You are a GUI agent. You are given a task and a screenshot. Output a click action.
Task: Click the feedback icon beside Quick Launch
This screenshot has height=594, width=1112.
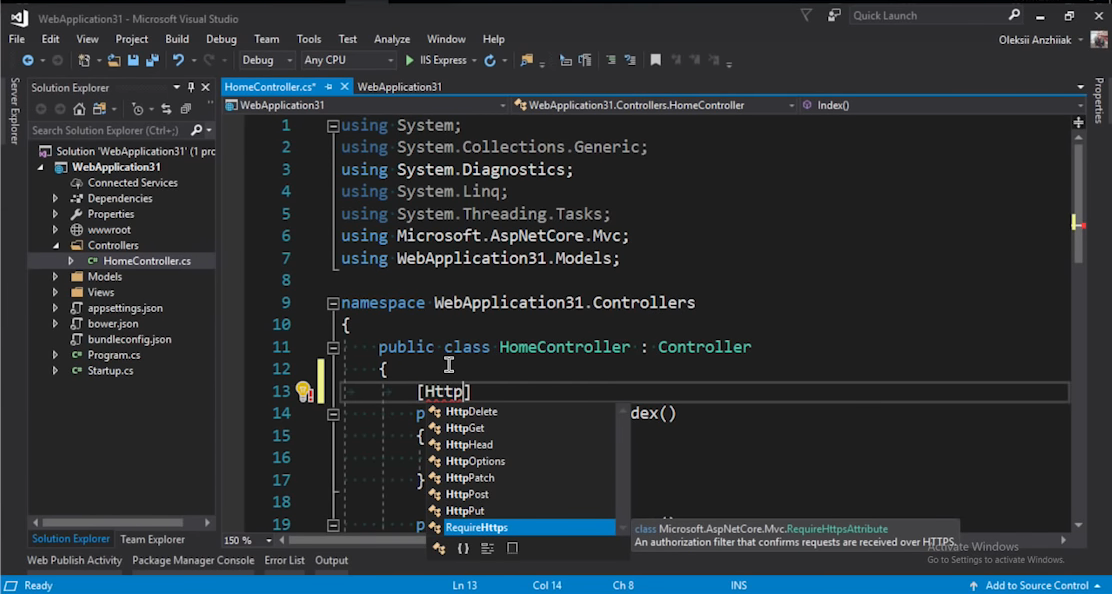[834, 15]
